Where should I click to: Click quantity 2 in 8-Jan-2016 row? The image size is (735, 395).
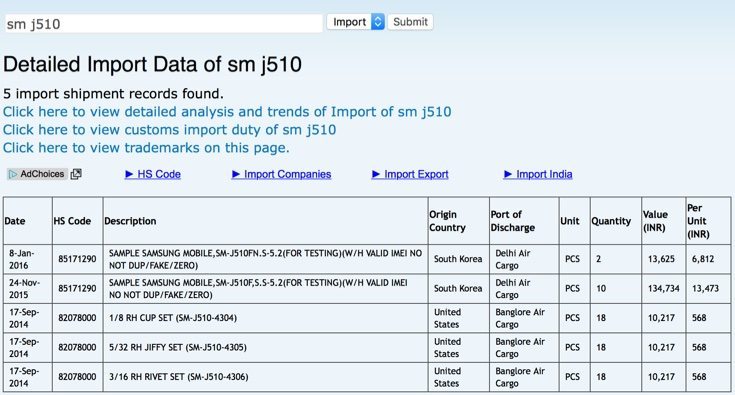point(599,259)
